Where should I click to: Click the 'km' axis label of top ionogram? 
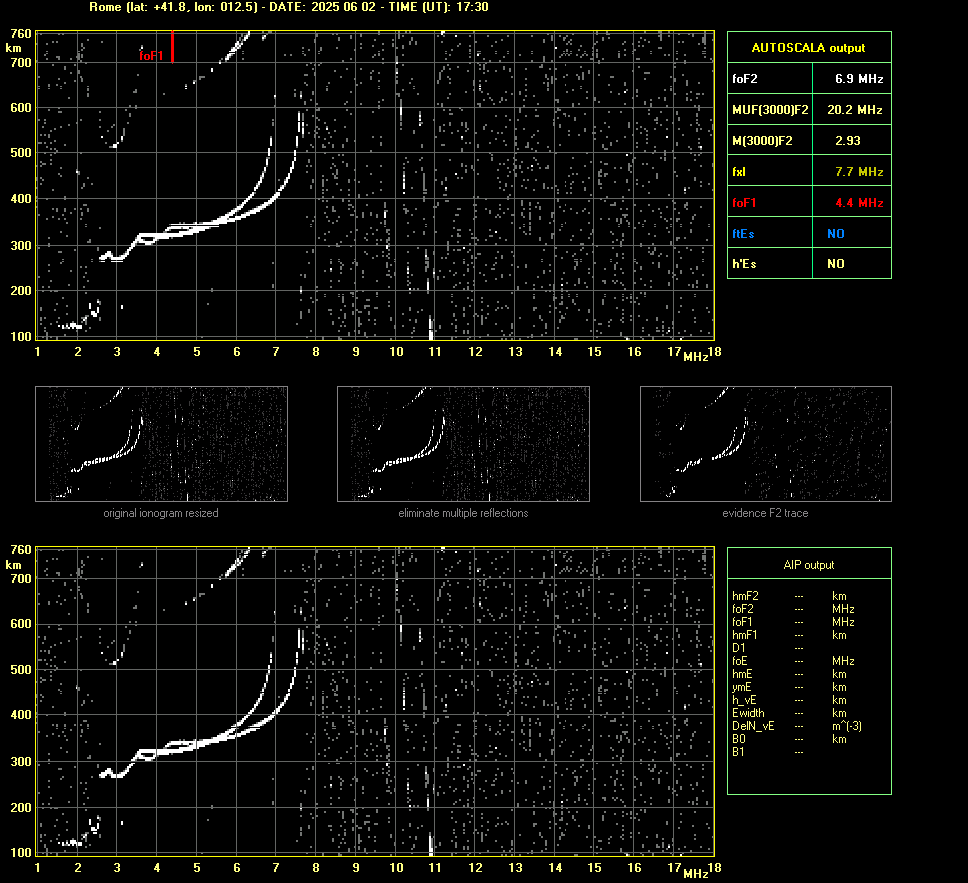click(14, 48)
